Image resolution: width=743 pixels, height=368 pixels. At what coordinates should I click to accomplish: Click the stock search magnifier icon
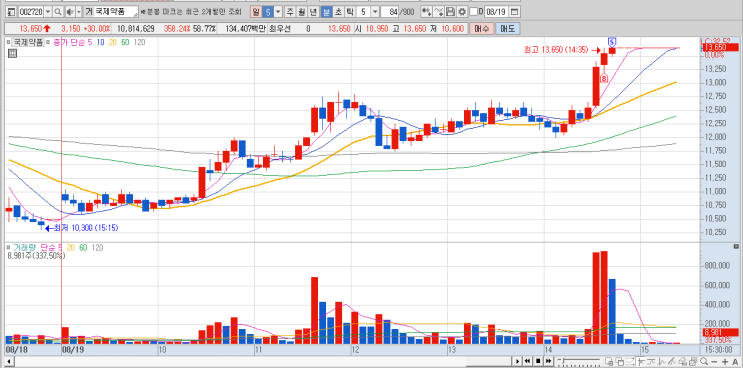[58, 11]
